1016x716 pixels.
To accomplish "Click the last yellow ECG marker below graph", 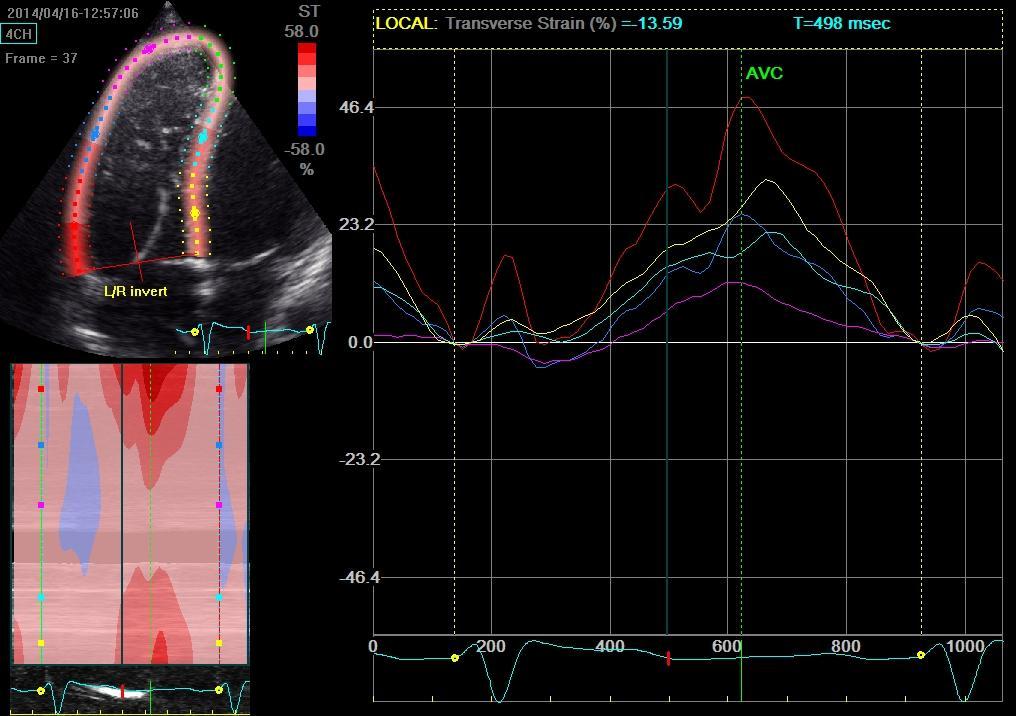I will pos(921,655).
